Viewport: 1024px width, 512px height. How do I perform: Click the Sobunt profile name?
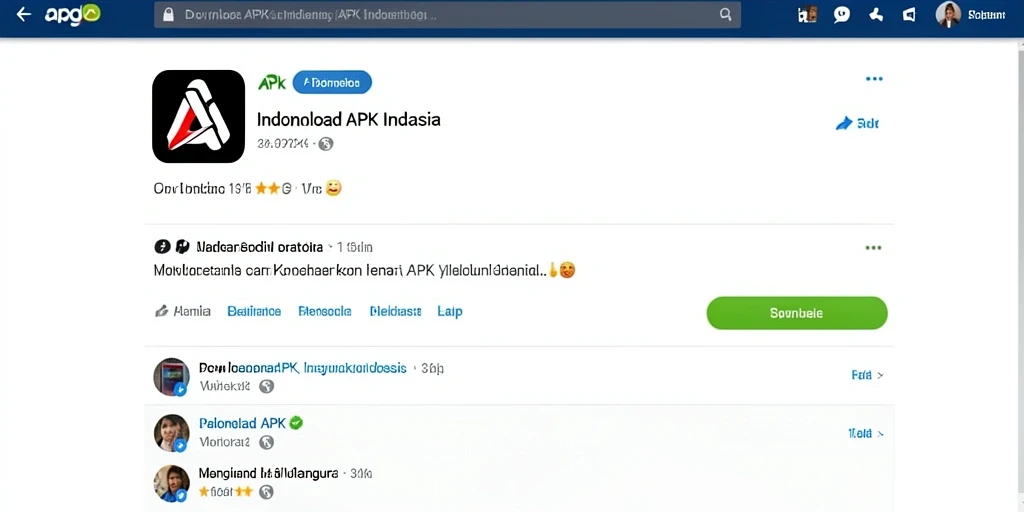[x=986, y=15]
